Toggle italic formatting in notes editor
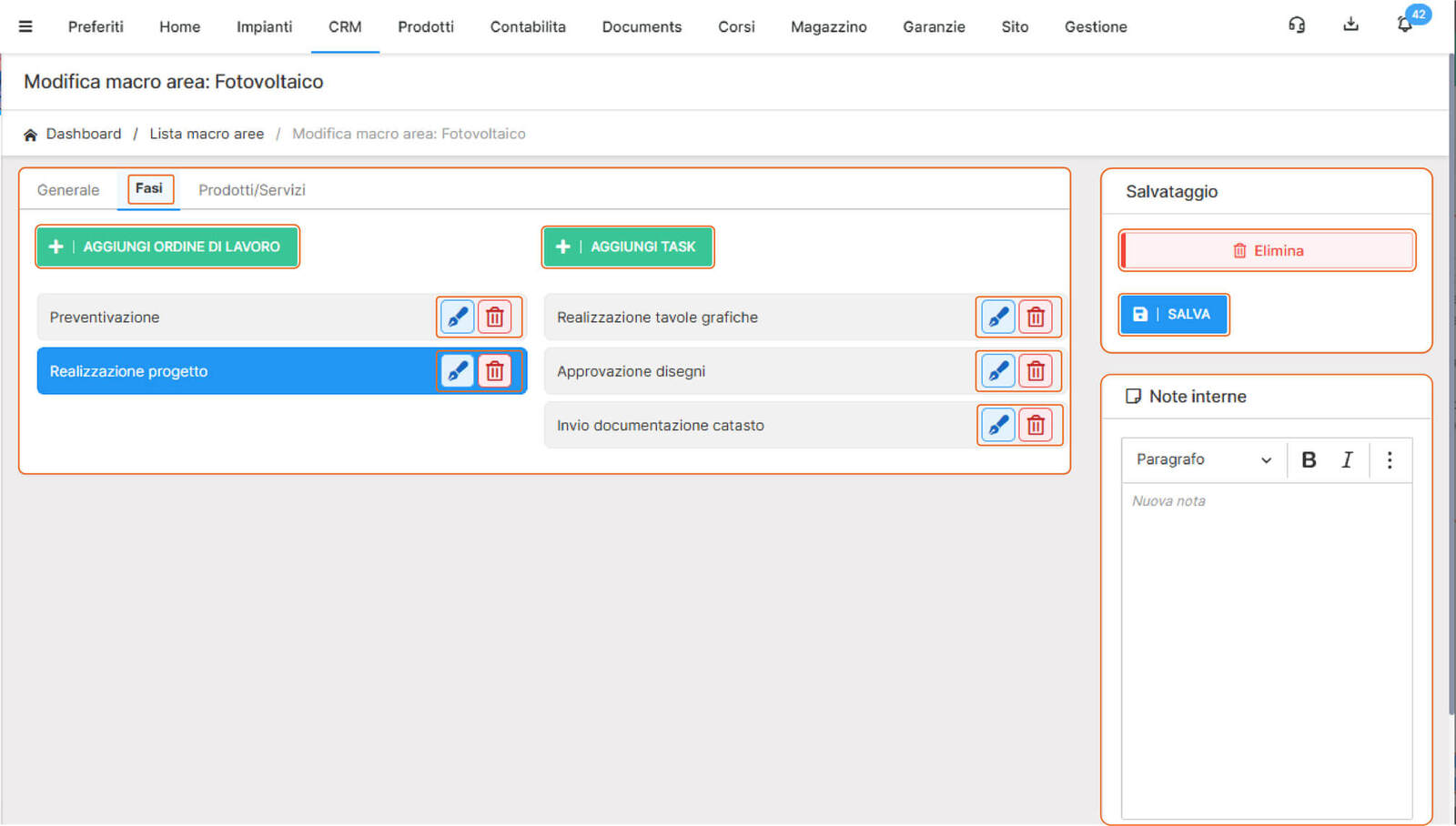1456x826 pixels. (1347, 460)
